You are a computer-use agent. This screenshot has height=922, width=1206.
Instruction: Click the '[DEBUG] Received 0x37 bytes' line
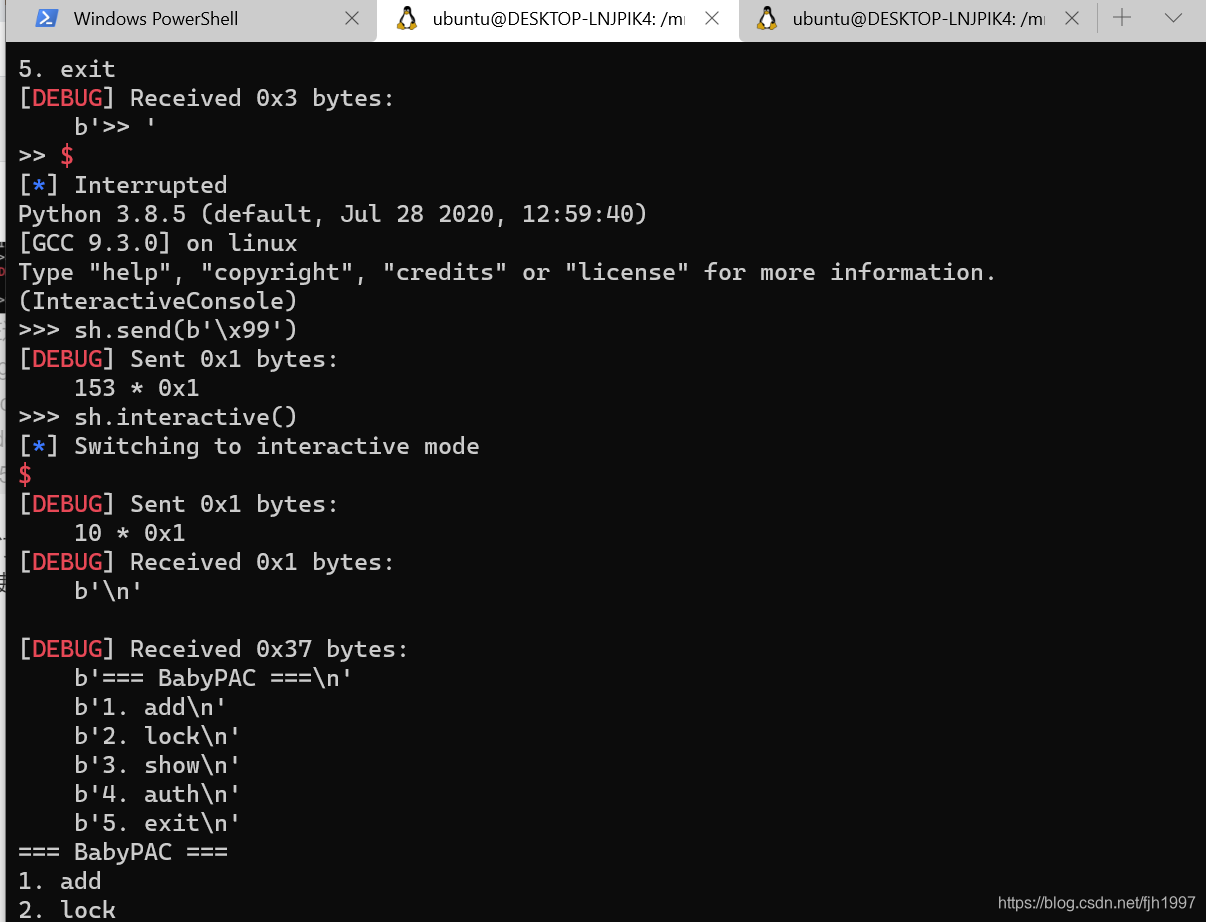tap(213, 649)
